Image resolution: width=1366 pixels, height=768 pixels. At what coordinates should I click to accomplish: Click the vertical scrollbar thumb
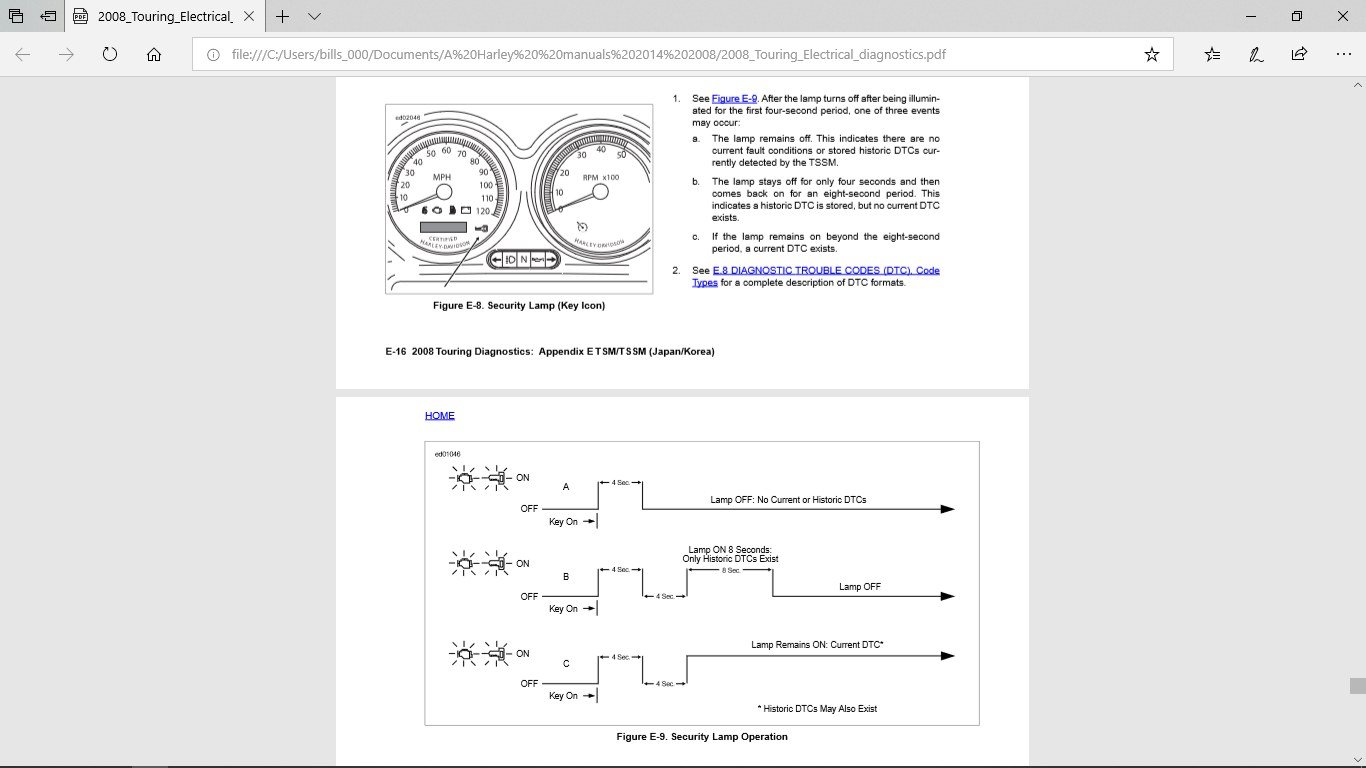1357,685
